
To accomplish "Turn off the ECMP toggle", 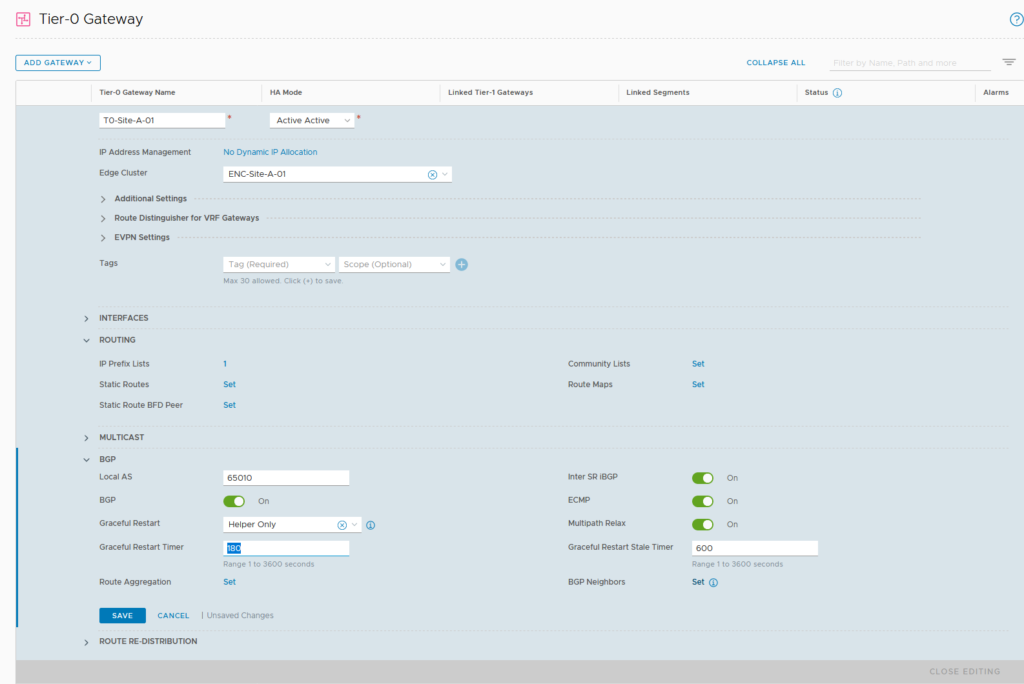I will coord(703,501).
